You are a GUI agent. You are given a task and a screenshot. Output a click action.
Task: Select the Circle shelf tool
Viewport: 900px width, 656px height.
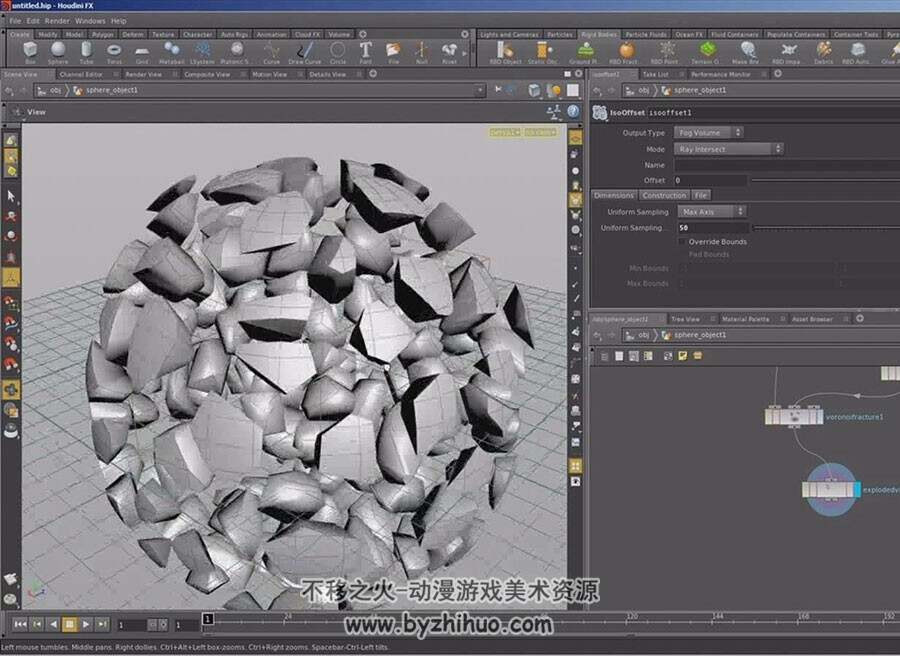click(338, 52)
